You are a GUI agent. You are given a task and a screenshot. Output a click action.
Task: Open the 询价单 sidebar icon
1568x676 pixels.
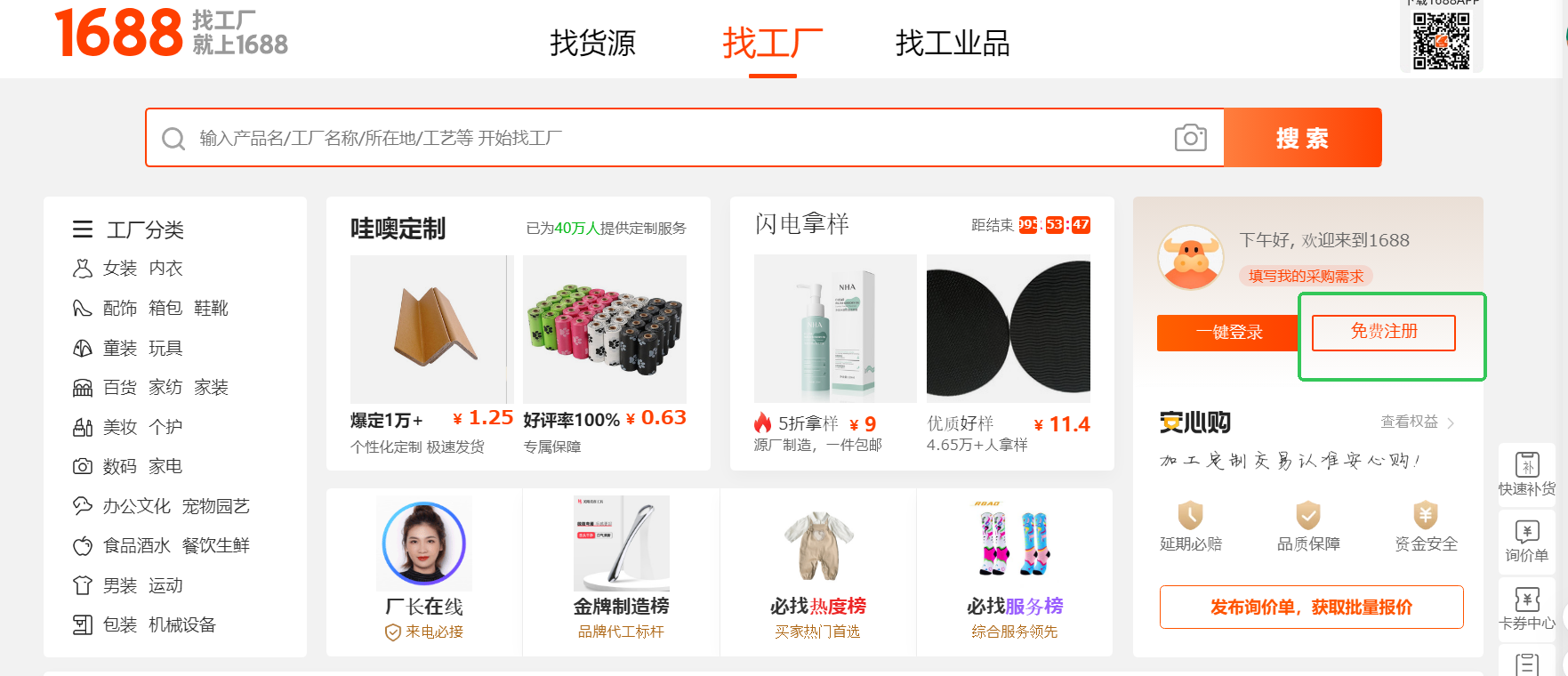pyautogui.click(x=1527, y=531)
